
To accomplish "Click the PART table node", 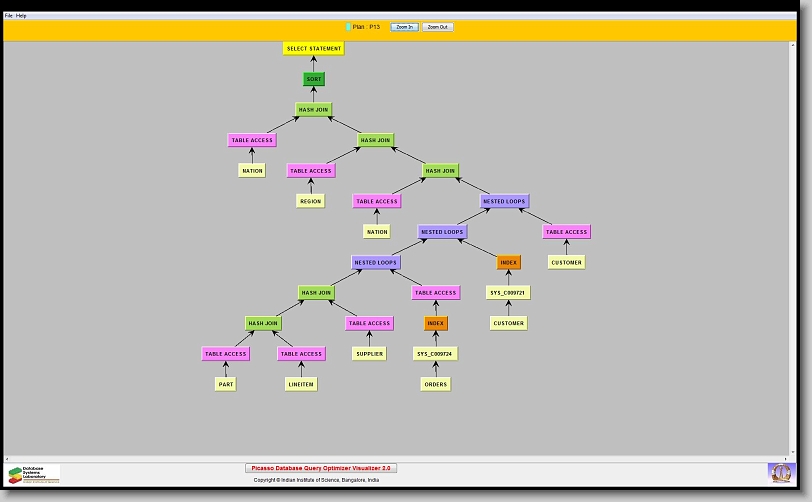I will 225,384.
